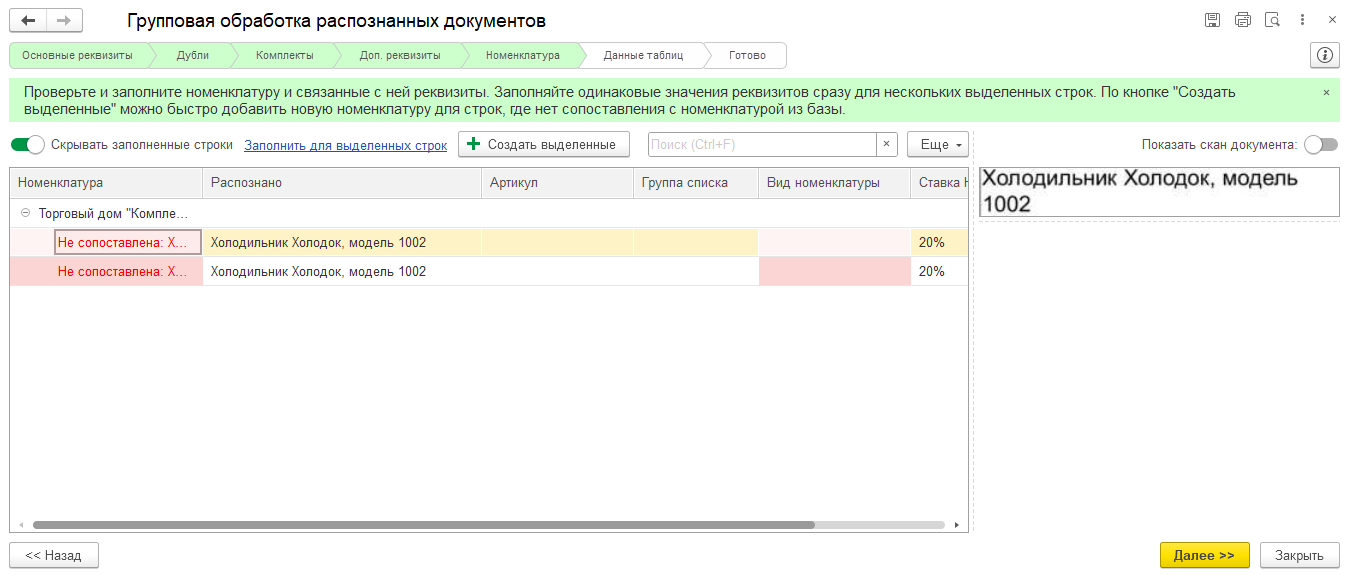Open the three-dot more options menu

pyautogui.click(x=1304, y=20)
